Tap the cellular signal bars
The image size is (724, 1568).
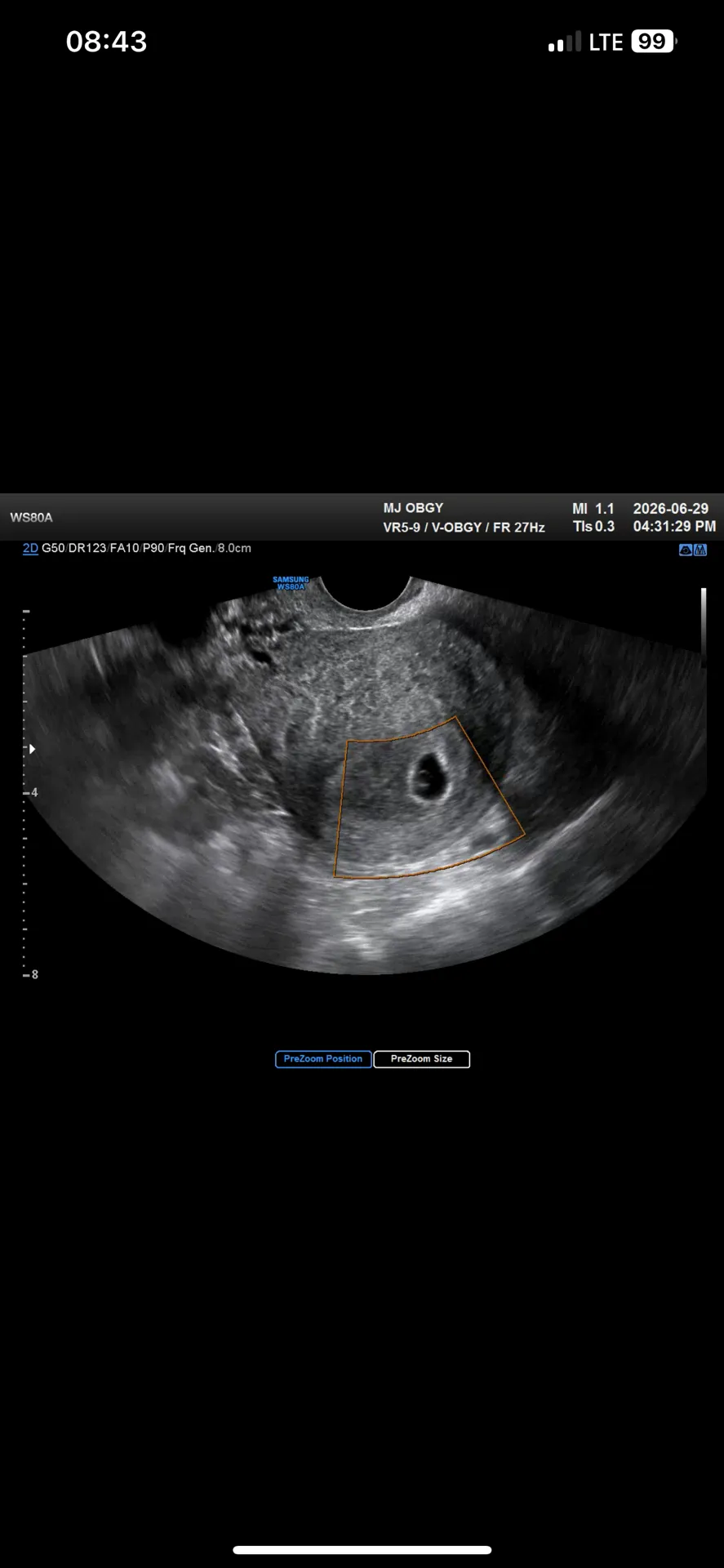(565, 42)
